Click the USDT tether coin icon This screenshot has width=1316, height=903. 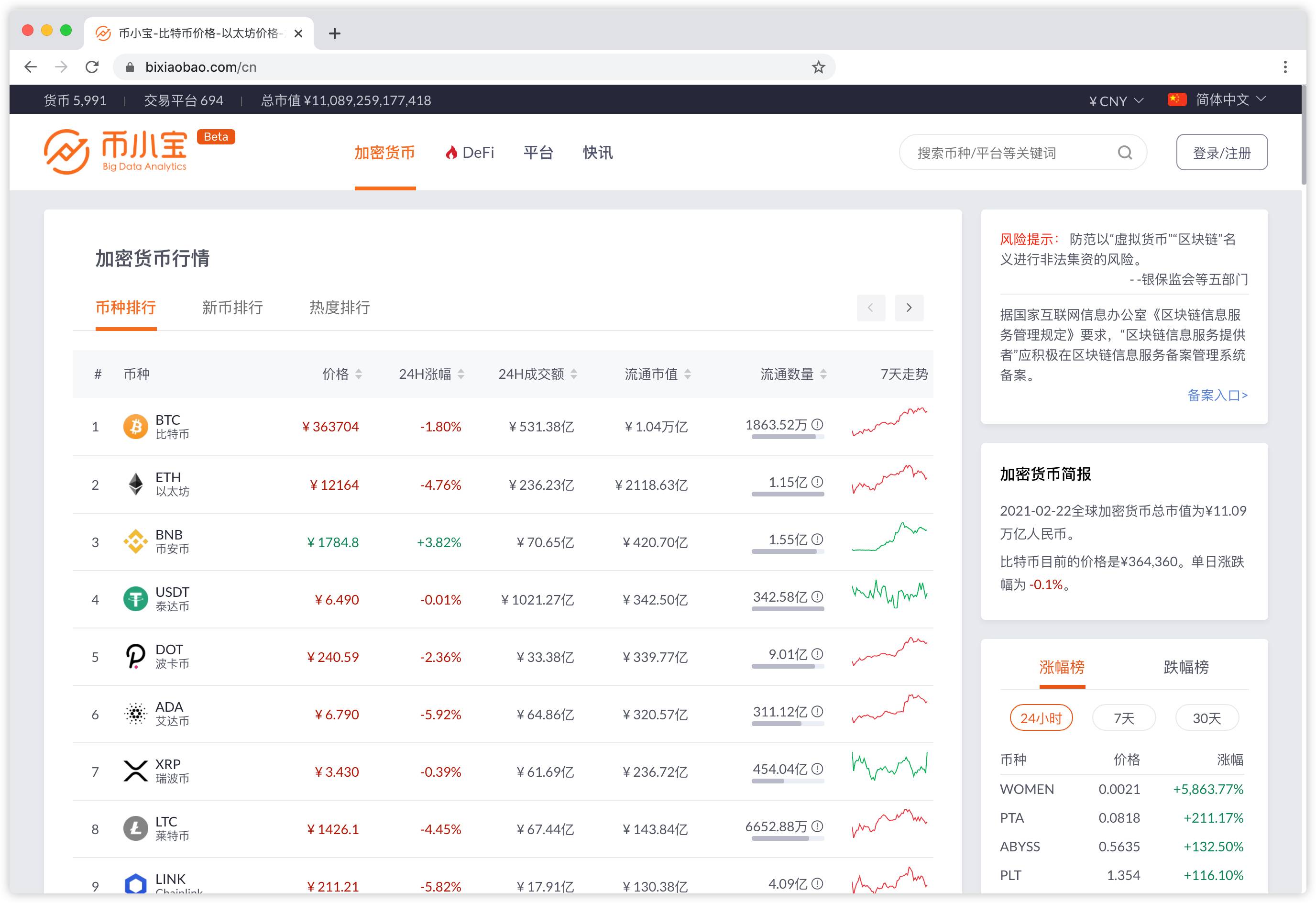click(135, 599)
